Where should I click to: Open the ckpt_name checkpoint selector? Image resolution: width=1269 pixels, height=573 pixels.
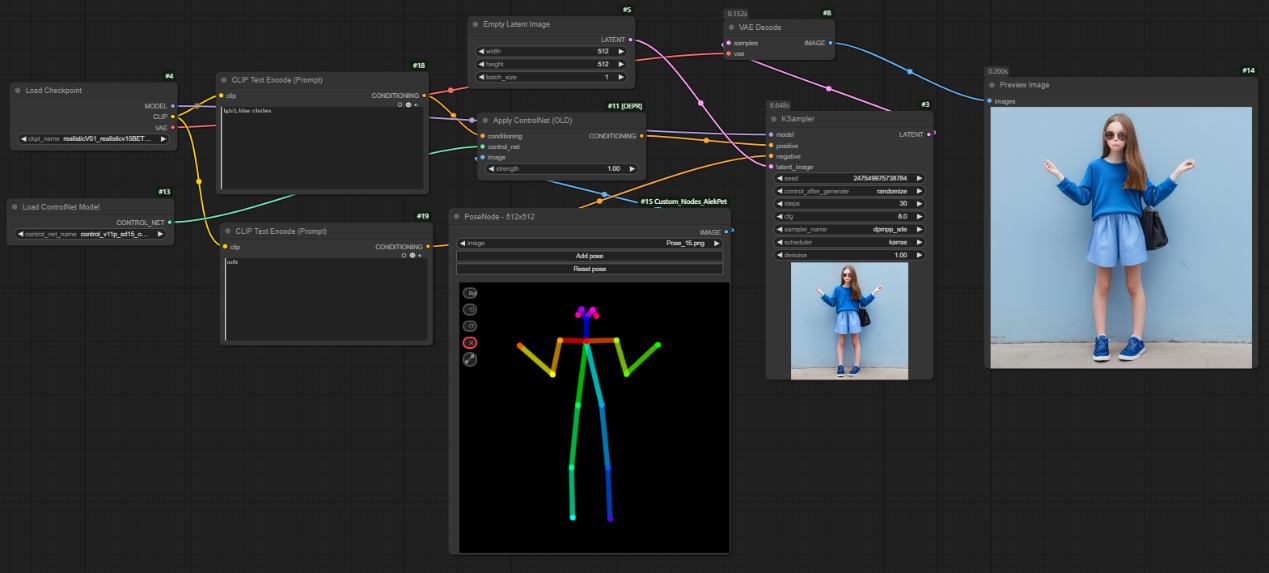click(95, 139)
